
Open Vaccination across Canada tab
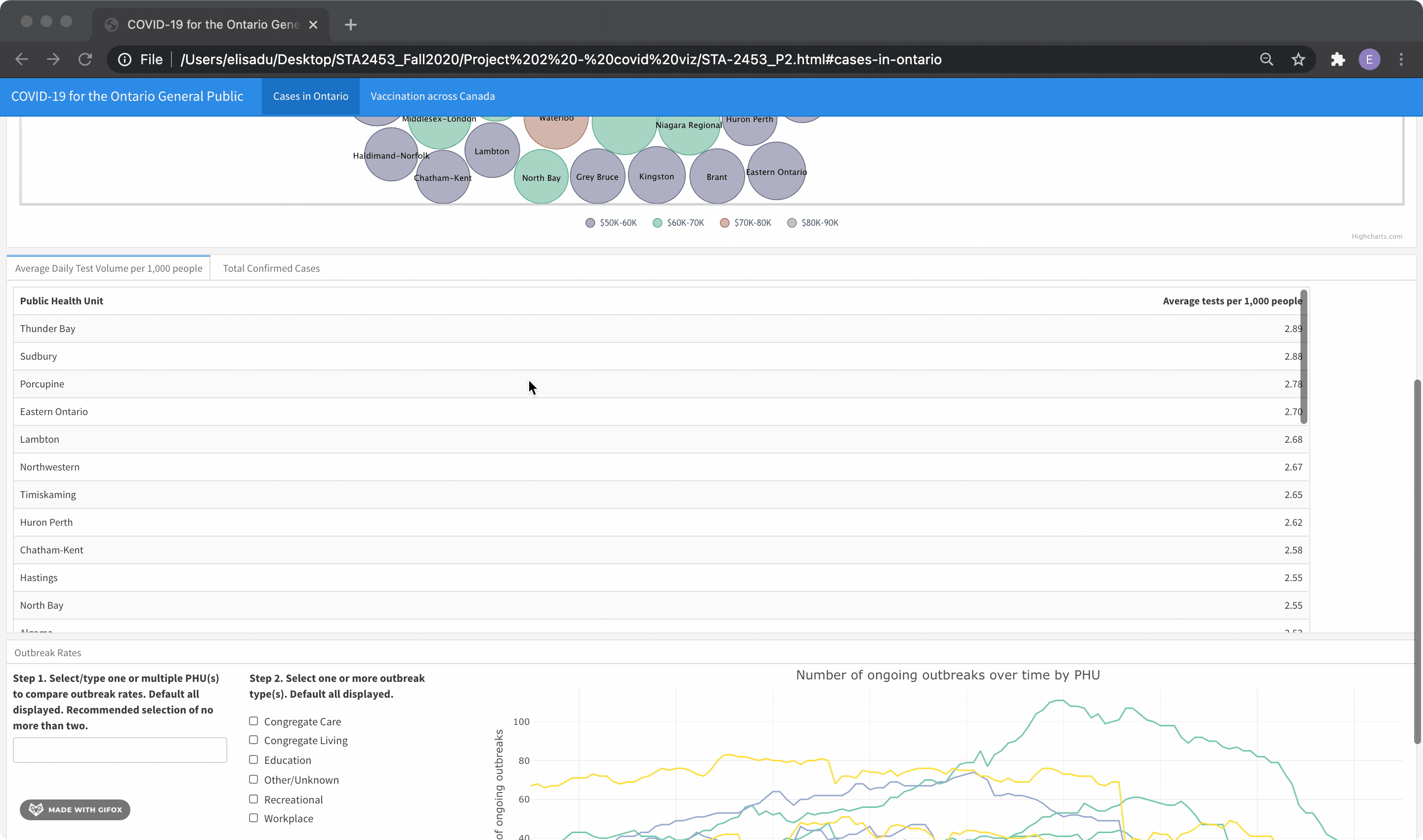click(x=432, y=96)
